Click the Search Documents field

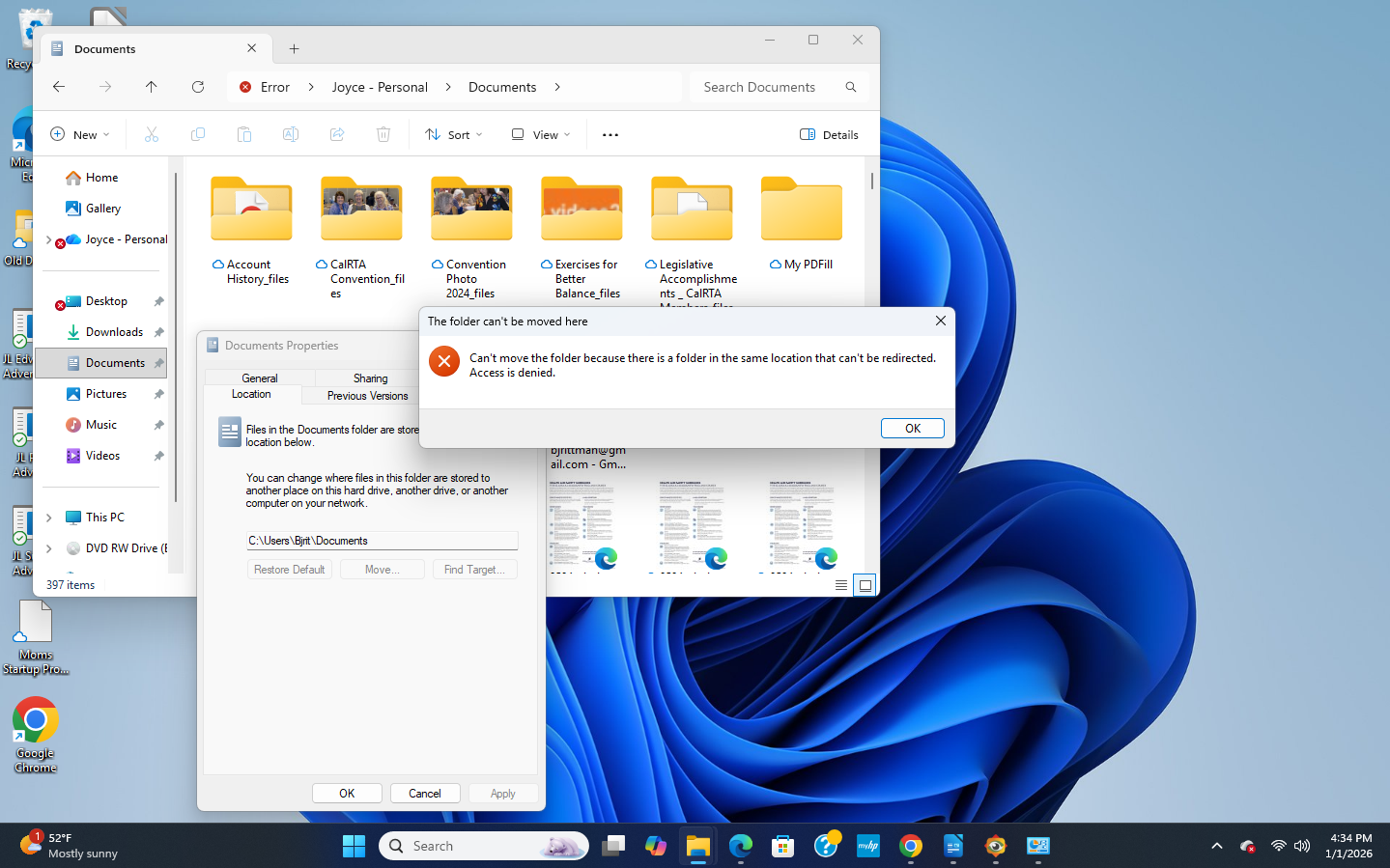coord(779,87)
